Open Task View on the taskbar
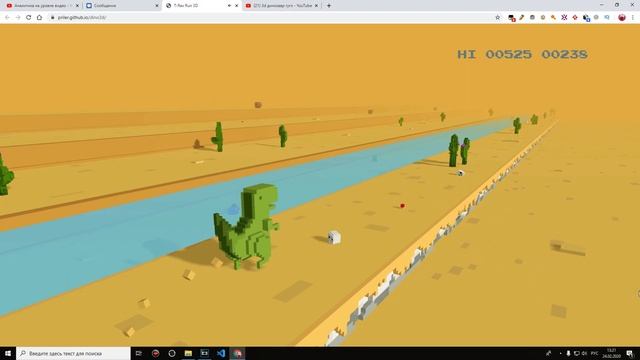 pos(138,353)
